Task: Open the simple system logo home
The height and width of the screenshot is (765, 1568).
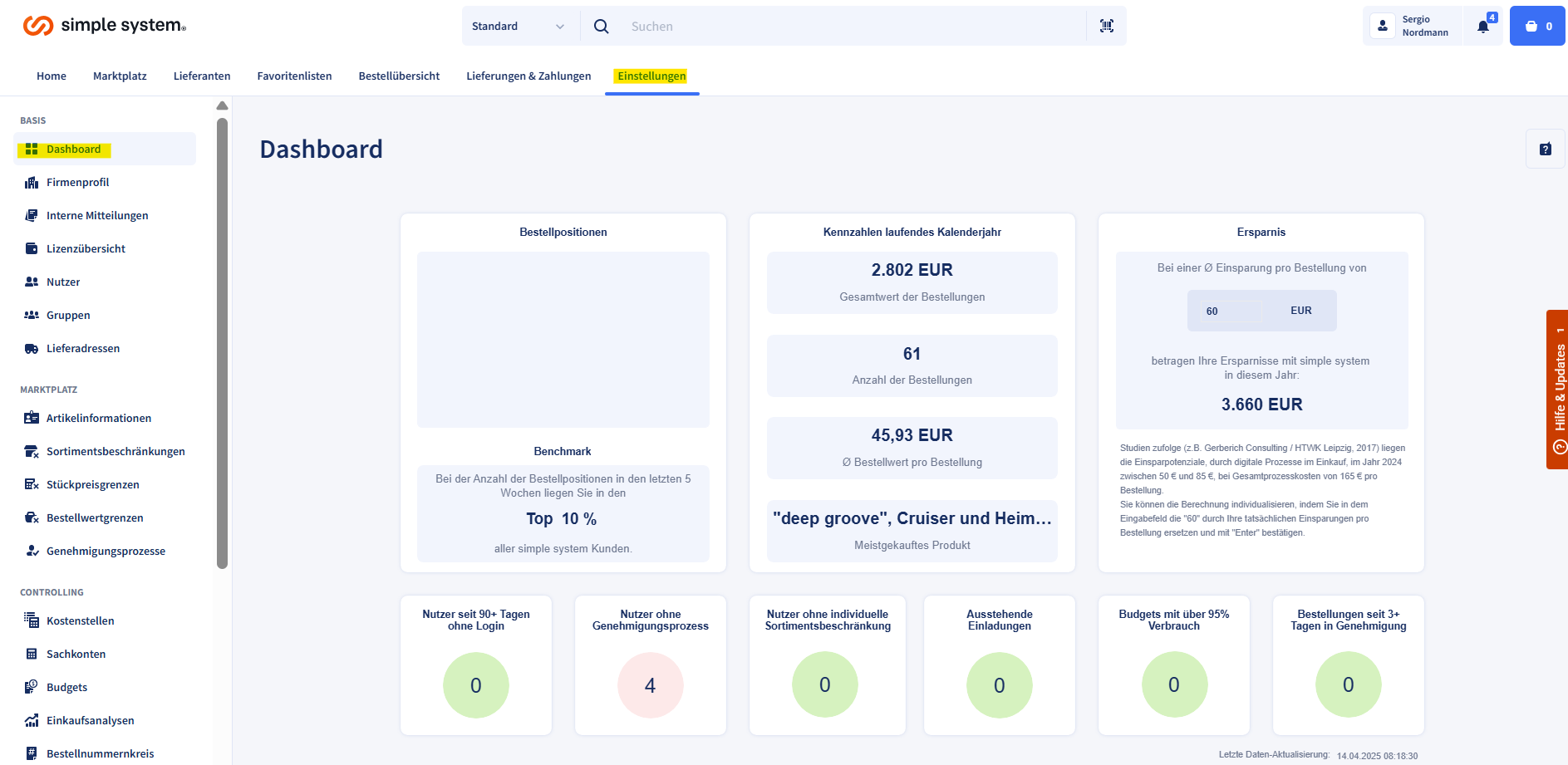Action: (x=105, y=26)
